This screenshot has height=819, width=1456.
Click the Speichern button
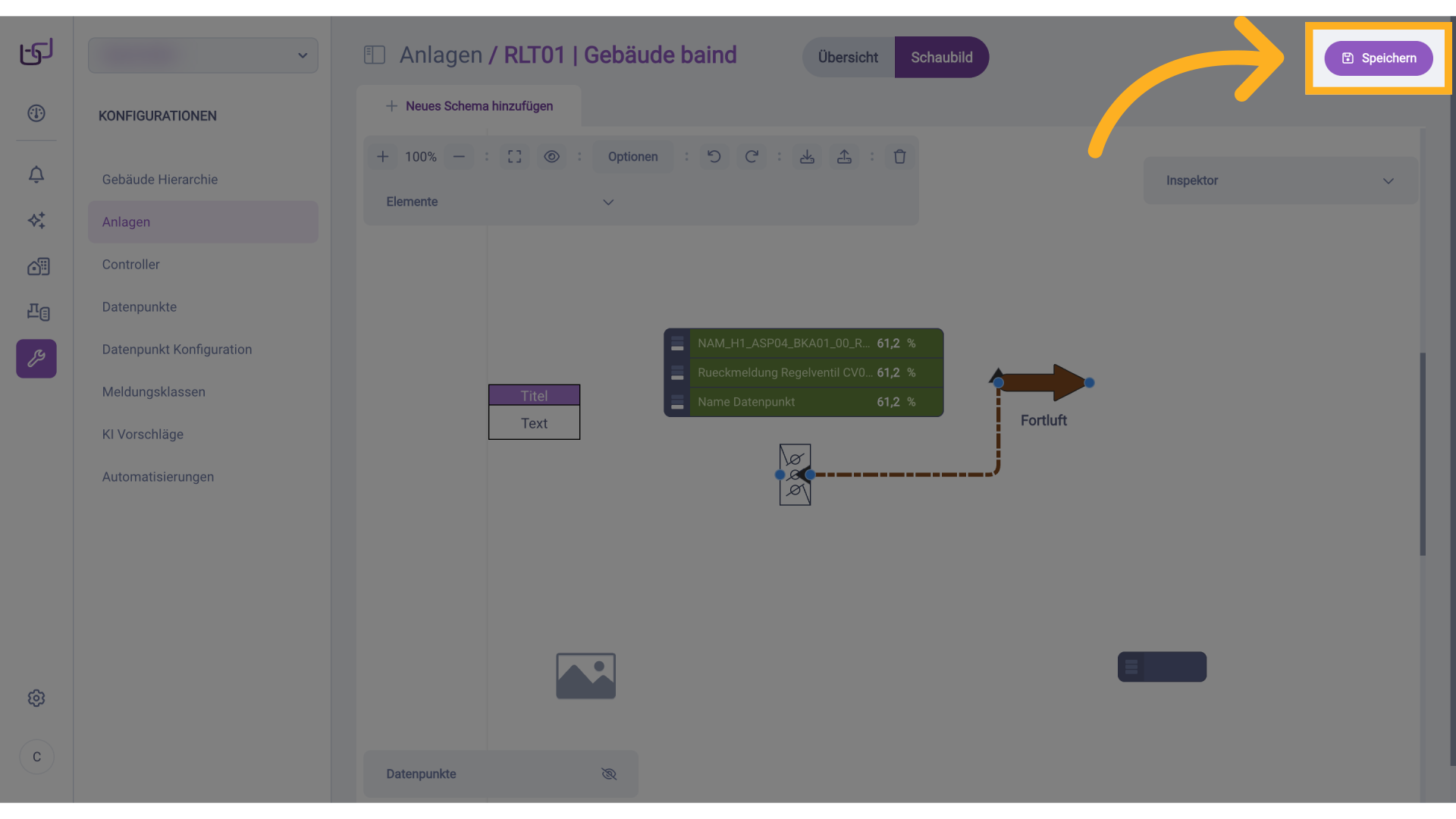1378,58
